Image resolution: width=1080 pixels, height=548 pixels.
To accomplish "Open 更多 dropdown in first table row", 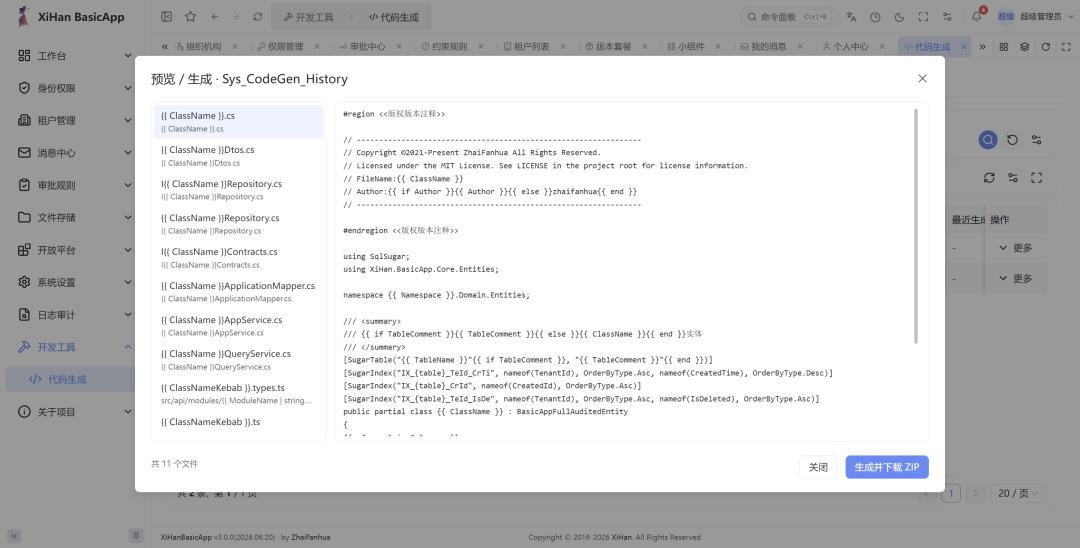I will (x=1015, y=248).
